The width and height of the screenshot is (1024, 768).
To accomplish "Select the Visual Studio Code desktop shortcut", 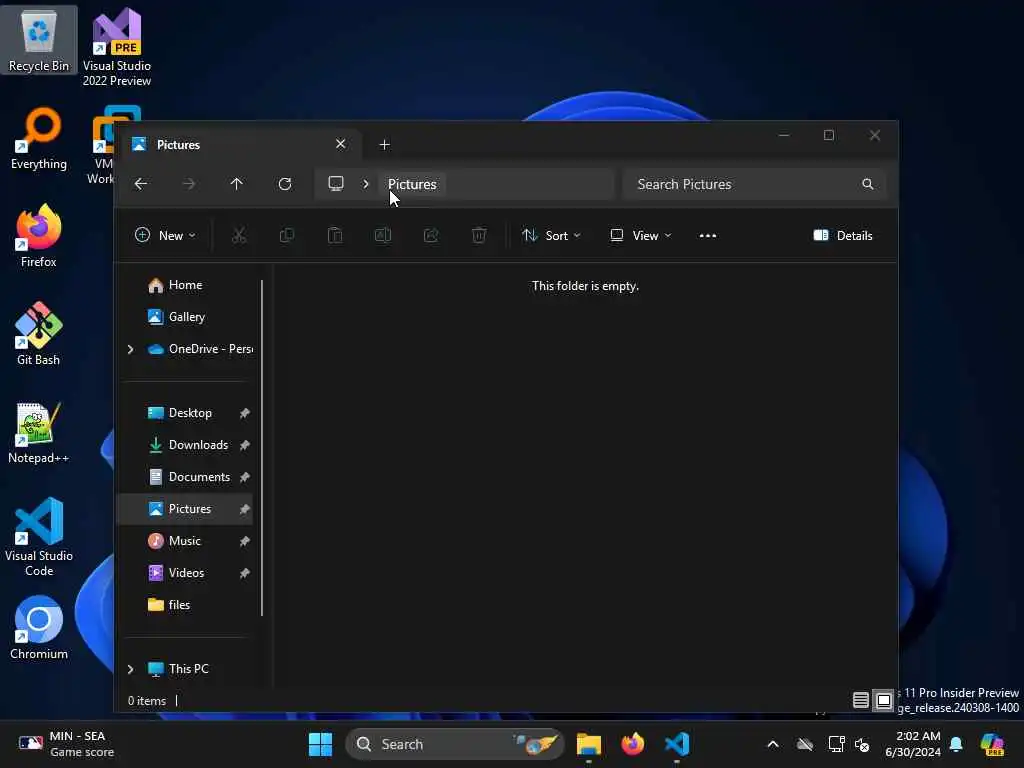I will click(39, 537).
